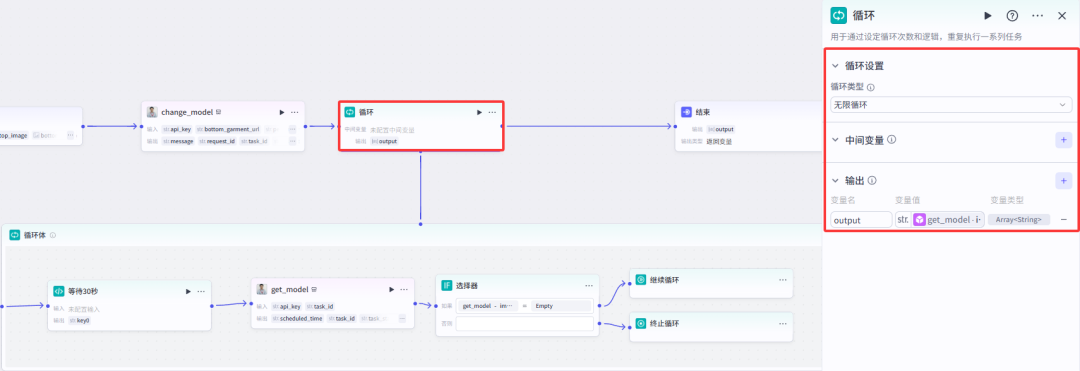Click the 如果 condition row get_model = Empty
Screen dimensions: 1080x371
(524, 306)
